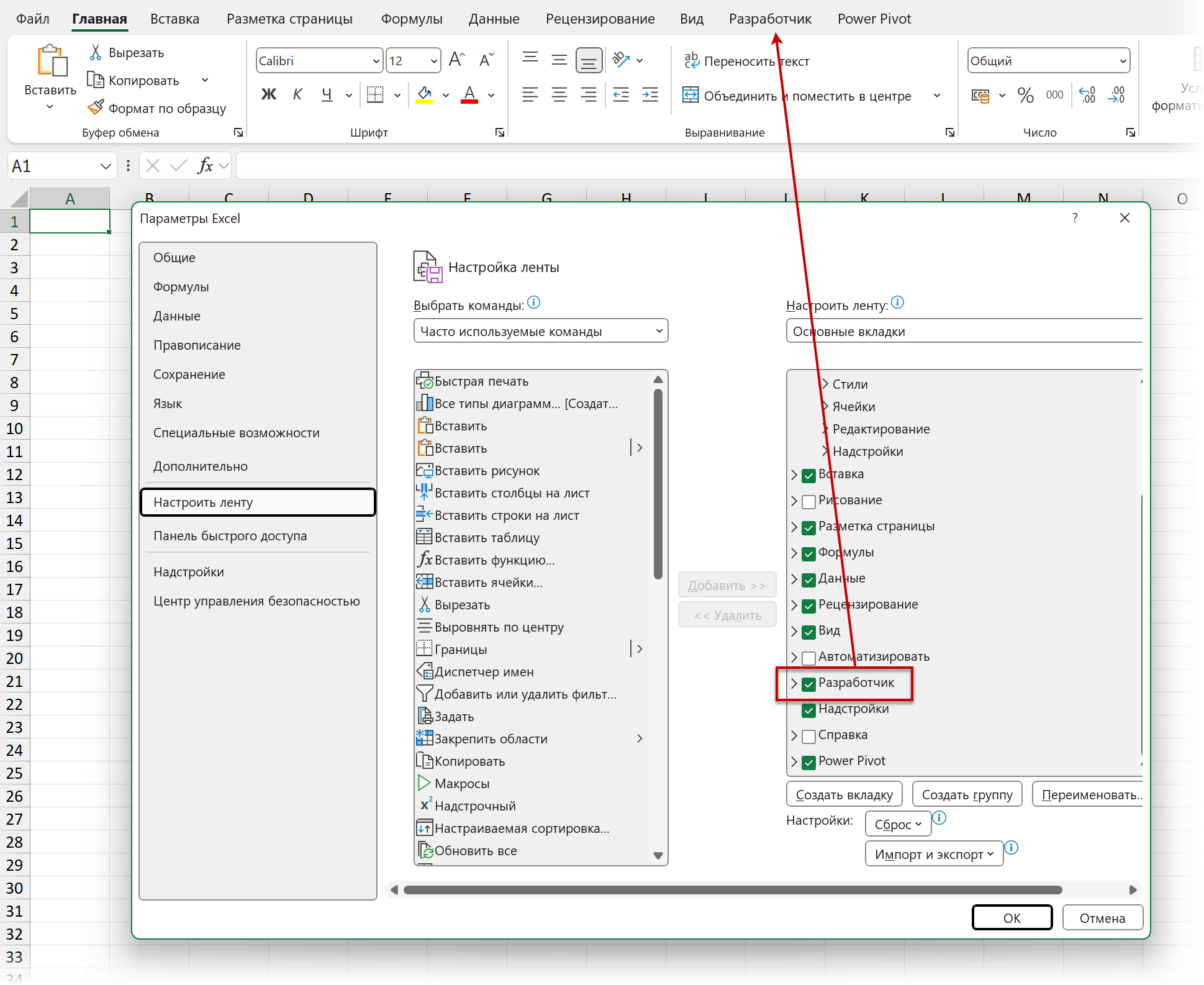
Task: Click the fill color bucket icon
Action: coord(425,94)
